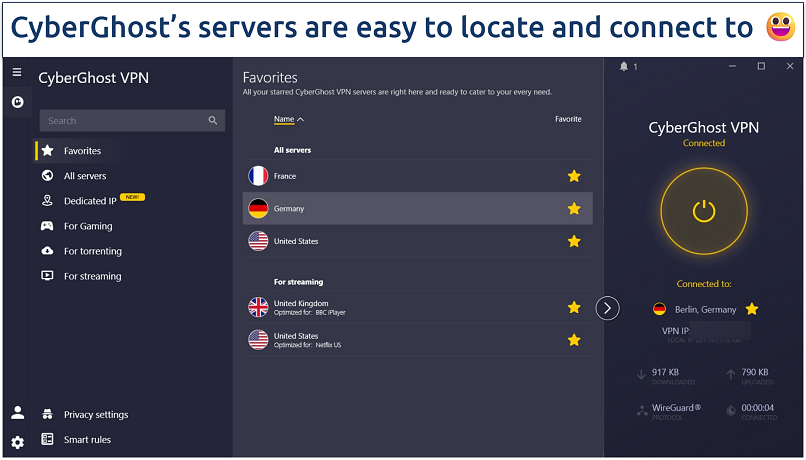Image resolution: width=806 pixels, height=460 pixels.
Task: Open the hamburger menu icon
Action: pos(16,73)
